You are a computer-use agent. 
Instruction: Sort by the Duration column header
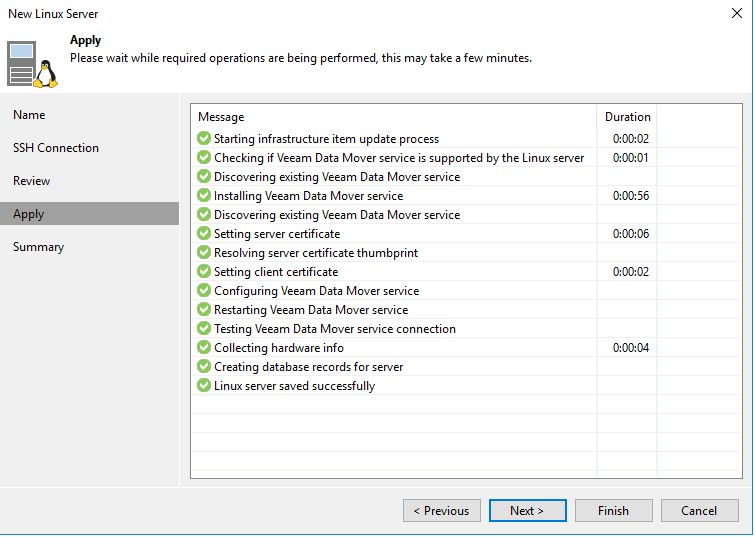pos(627,117)
